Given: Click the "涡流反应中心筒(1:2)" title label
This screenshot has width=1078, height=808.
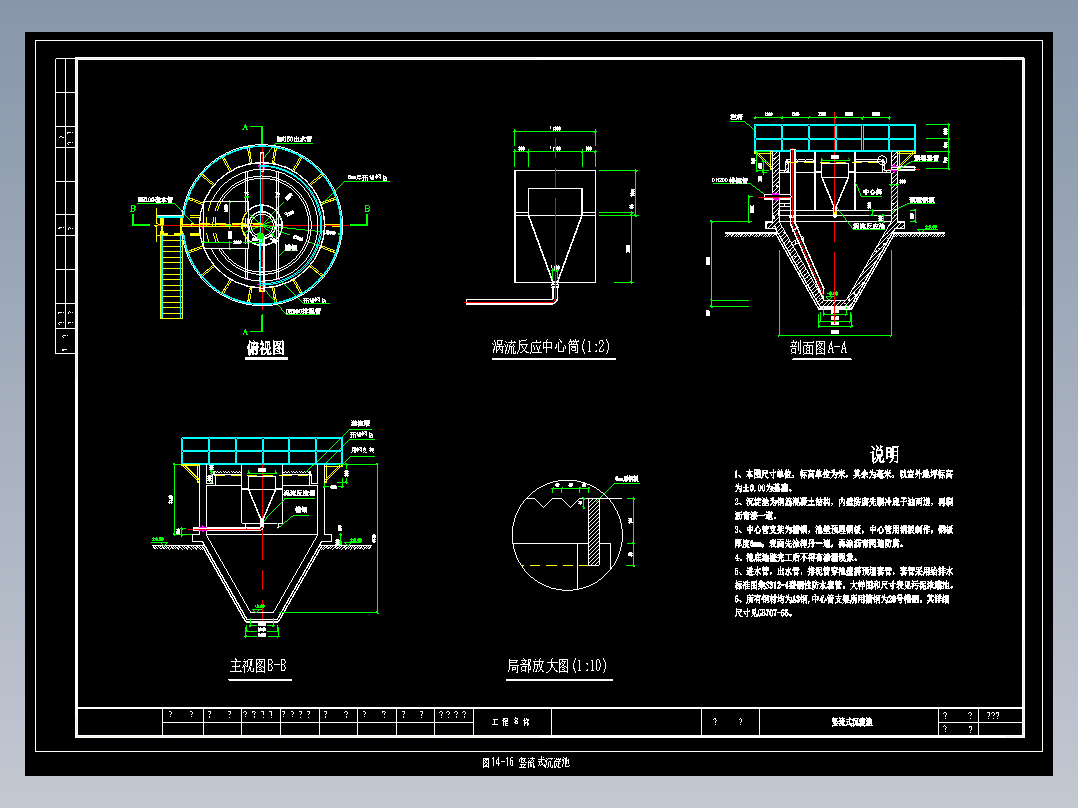Looking at the screenshot, I should point(551,347).
